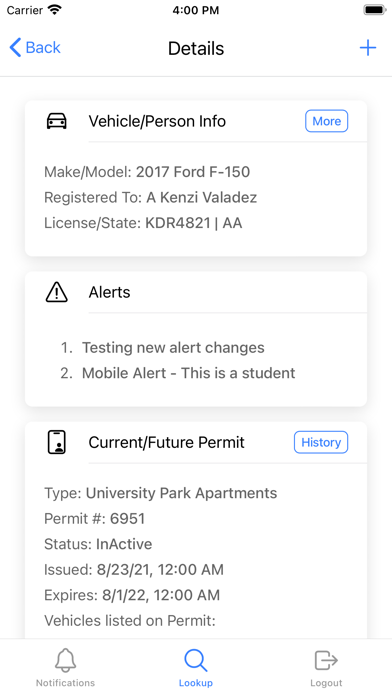Image resolution: width=392 pixels, height=696 pixels.
Task: Select the Logout tab label
Action: pyautogui.click(x=326, y=683)
